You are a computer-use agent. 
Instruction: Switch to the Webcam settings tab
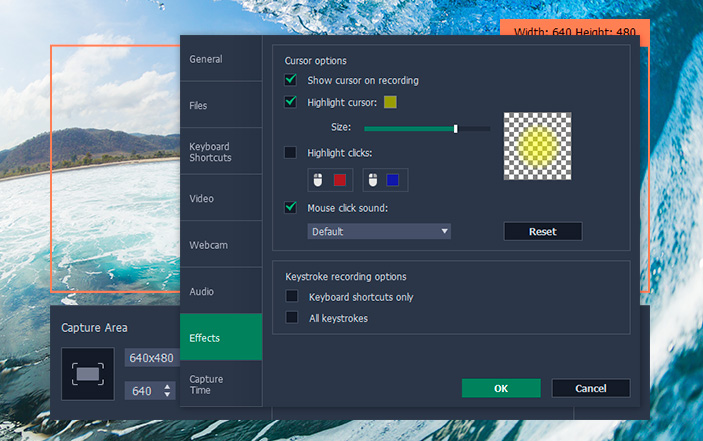point(221,245)
